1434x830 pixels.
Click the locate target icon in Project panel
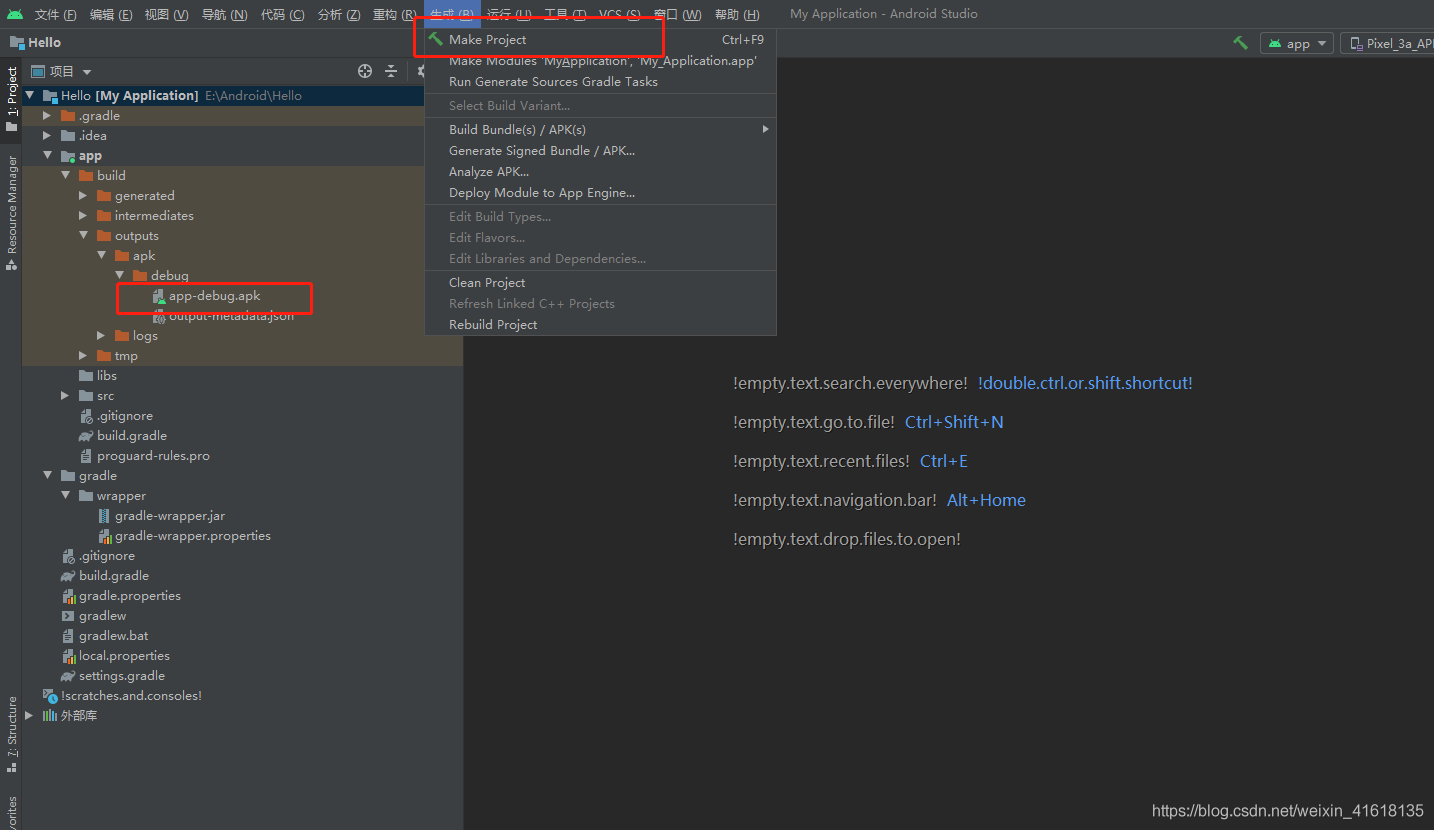pos(365,71)
